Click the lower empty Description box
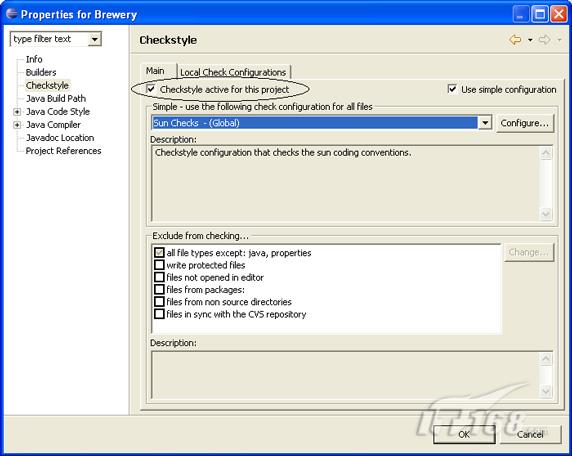This screenshot has width=572, height=456. [x=345, y=375]
